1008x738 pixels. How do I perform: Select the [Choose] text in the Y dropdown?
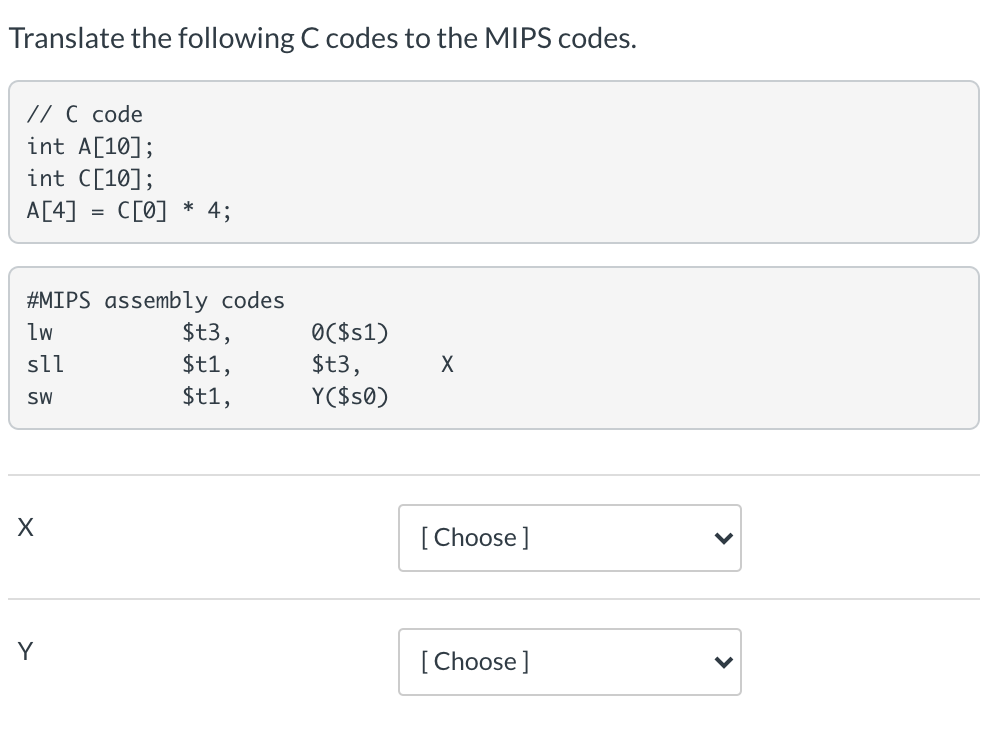click(475, 662)
